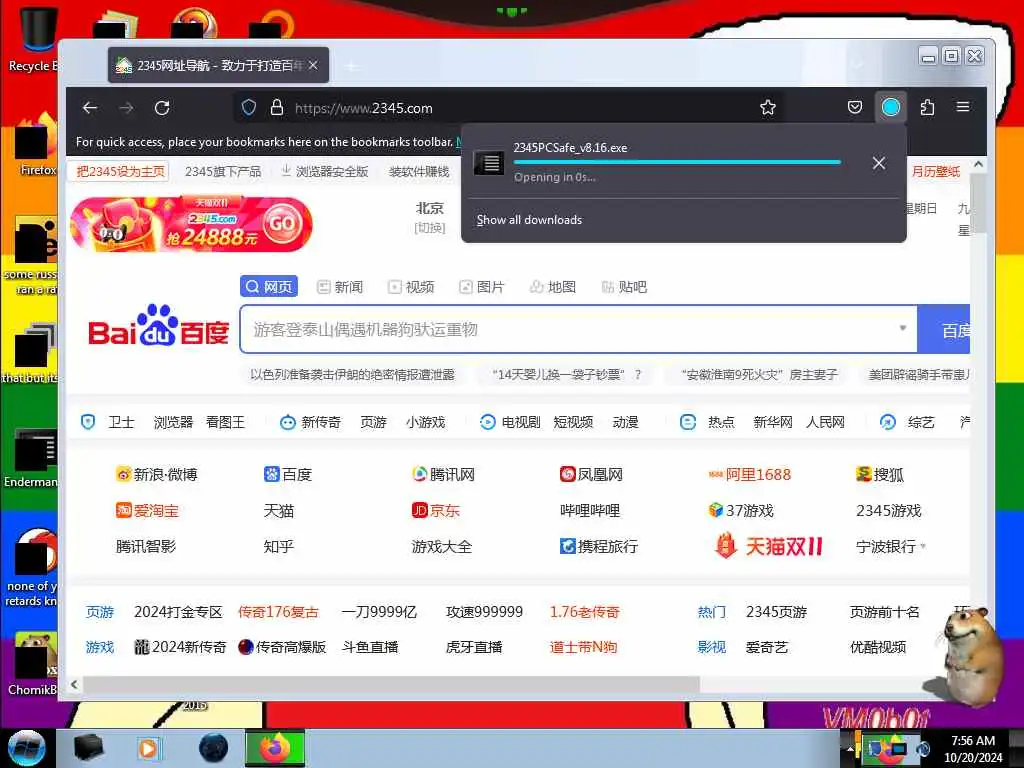Select the 视频 search tab
Screen dimensions: 1024x768
pos(411,287)
